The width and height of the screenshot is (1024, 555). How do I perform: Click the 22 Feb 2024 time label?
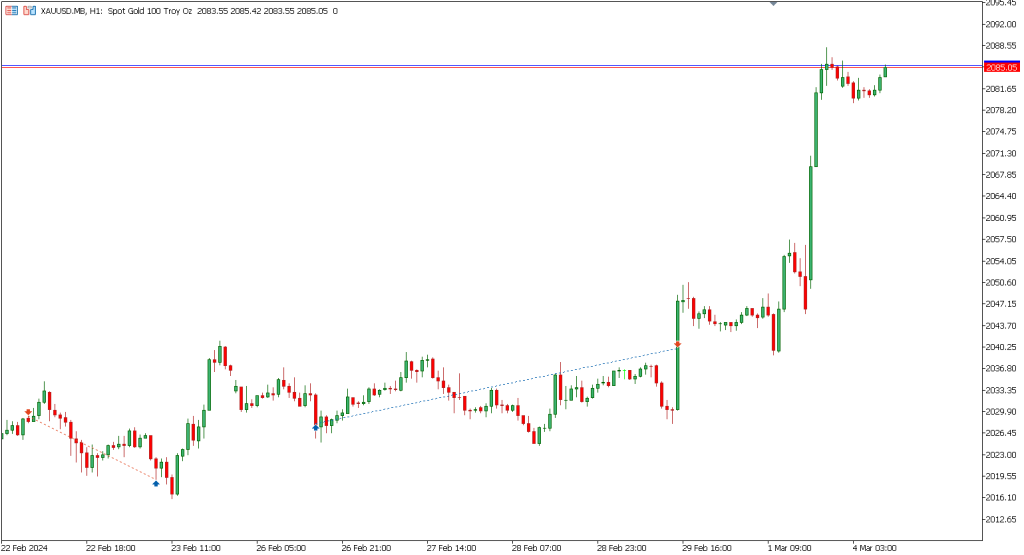coord(25,548)
